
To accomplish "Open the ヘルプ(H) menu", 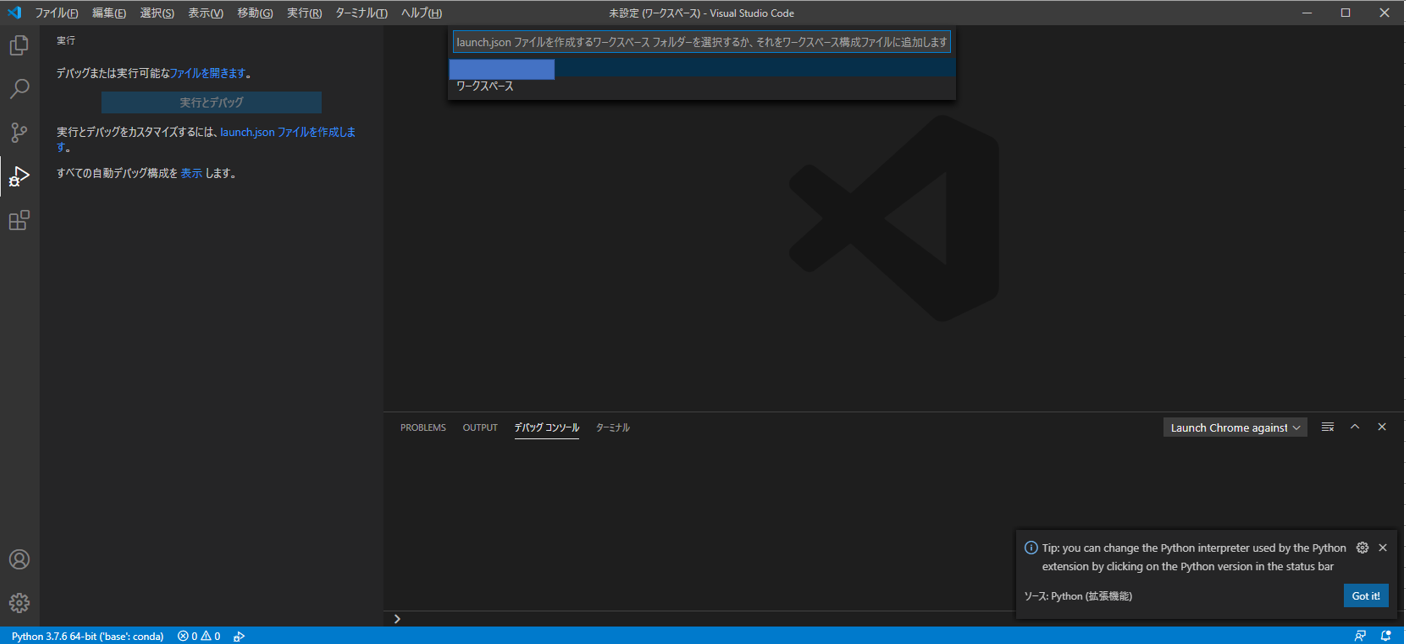I will click(421, 13).
